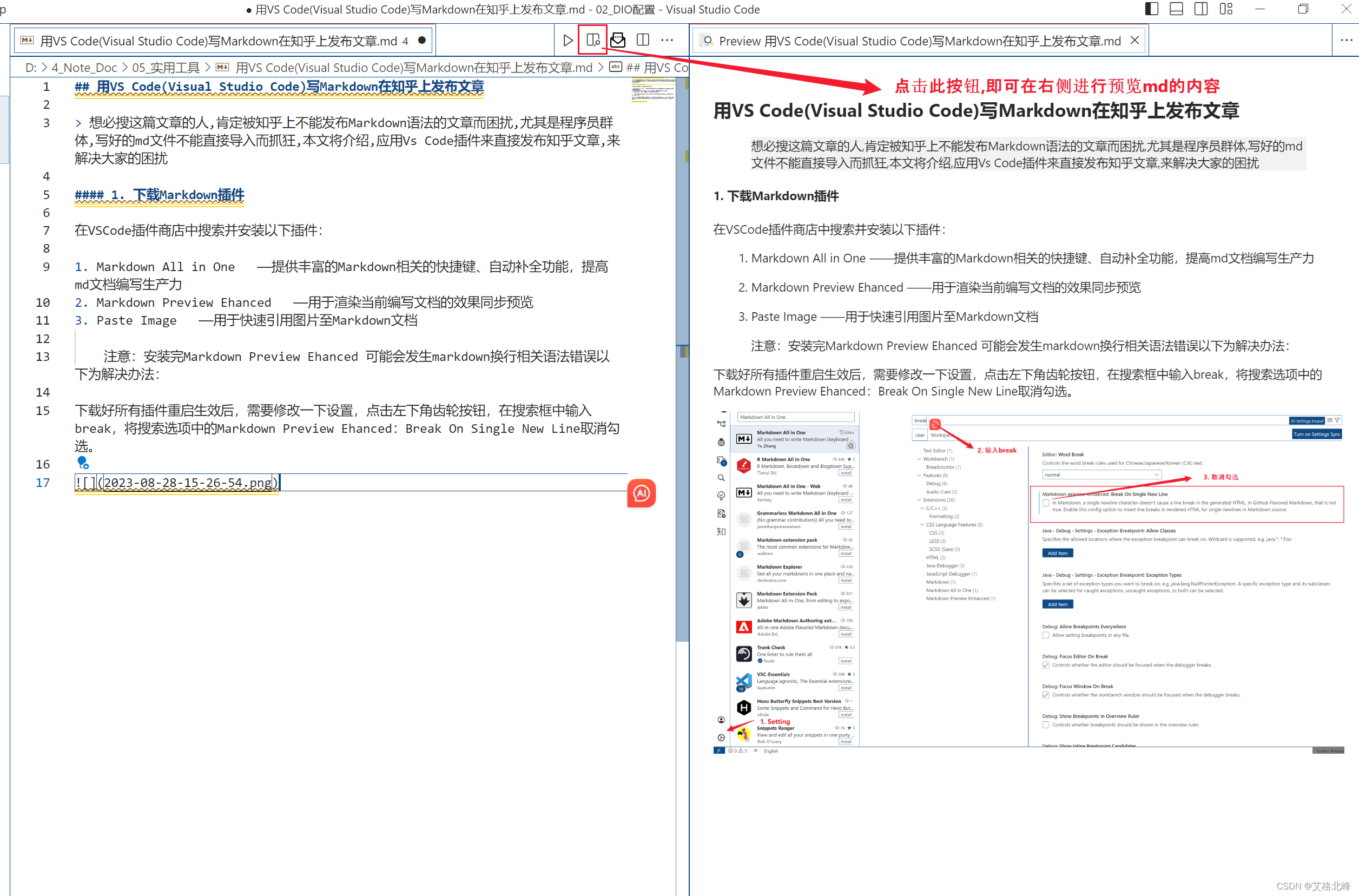Toggle the secondary side bar layout icon
The image size is (1359, 896).
tap(1201, 9)
